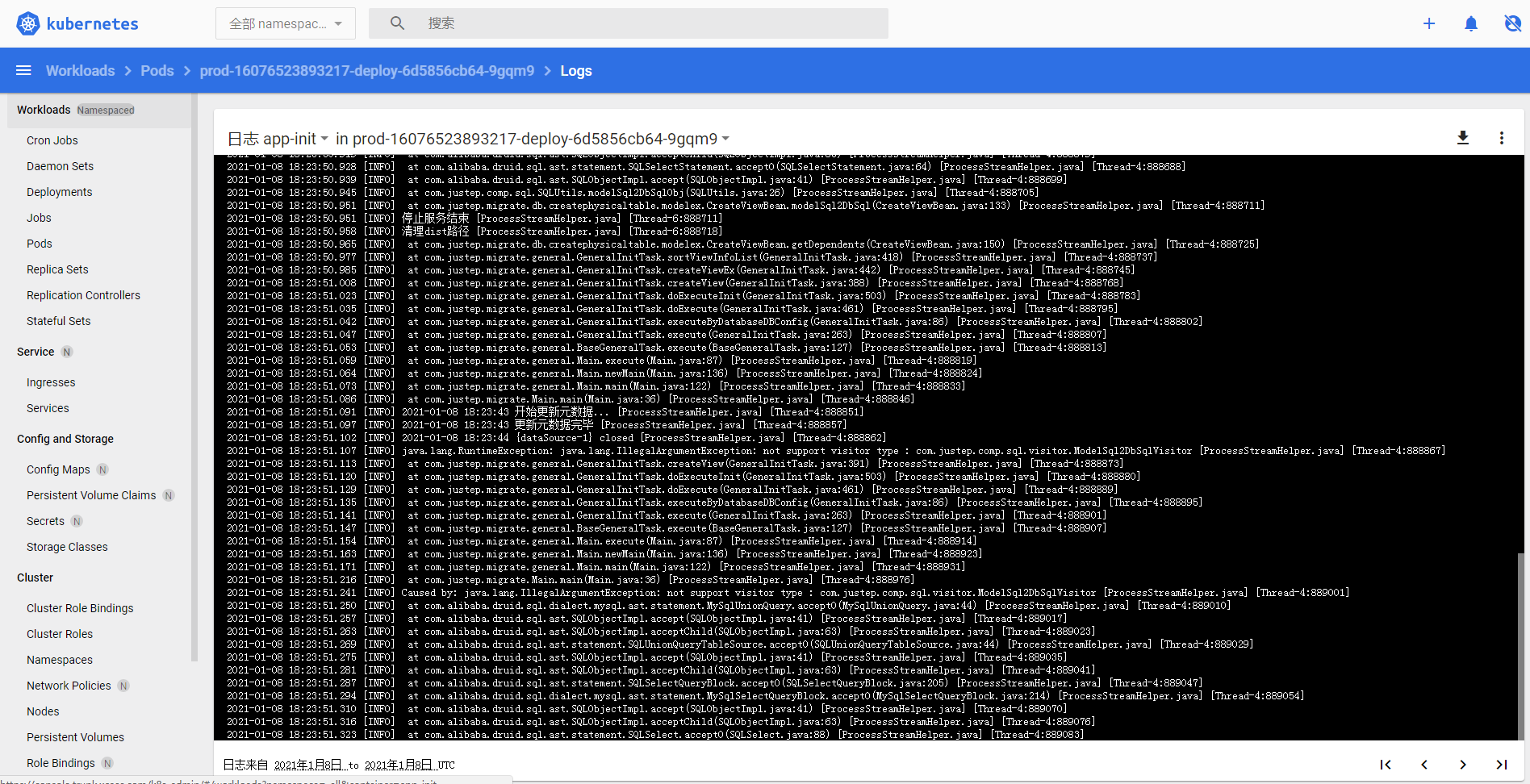This screenshot has height=784, width=1530.
Task: Select Workloads in sidebar
Action: click(x=44, y=110)
